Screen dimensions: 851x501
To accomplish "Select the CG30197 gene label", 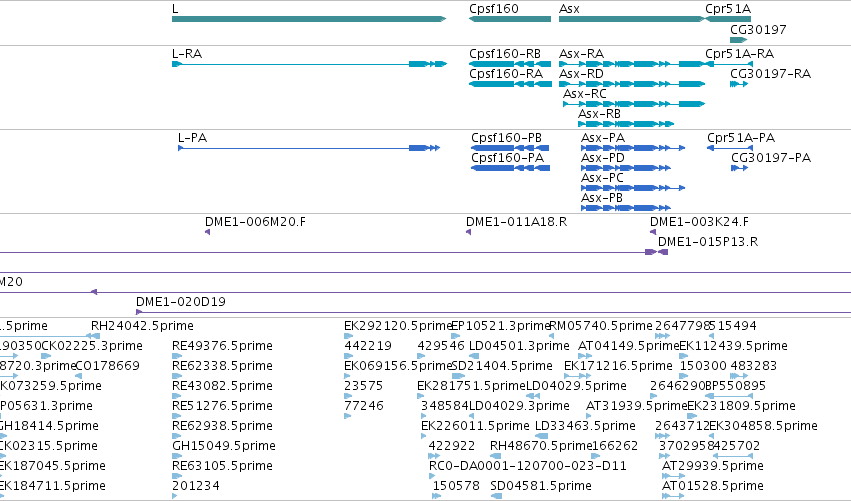I will click(x=758, y=30).
